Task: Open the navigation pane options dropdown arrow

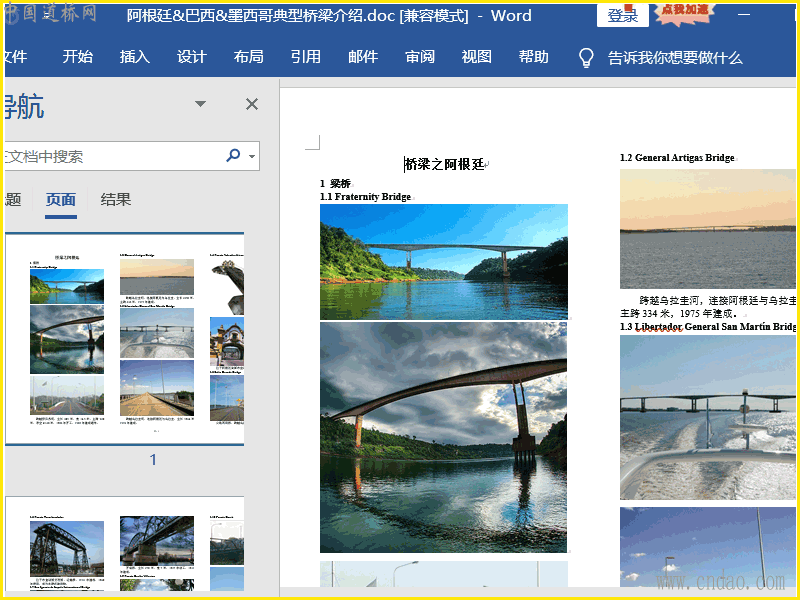Action: pos(201,104)
